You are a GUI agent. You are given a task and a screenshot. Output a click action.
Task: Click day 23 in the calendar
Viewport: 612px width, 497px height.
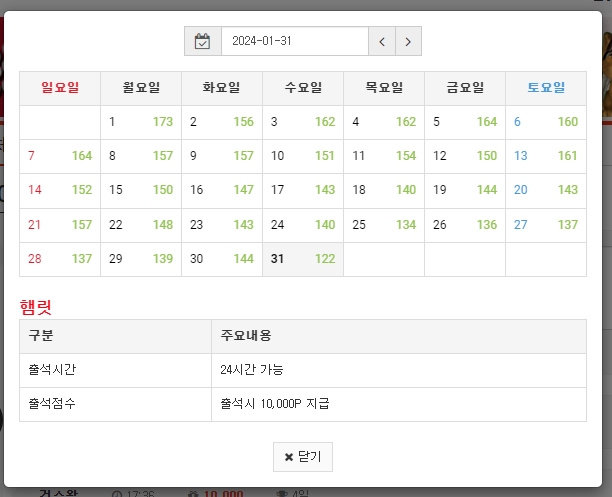point(222,225)
